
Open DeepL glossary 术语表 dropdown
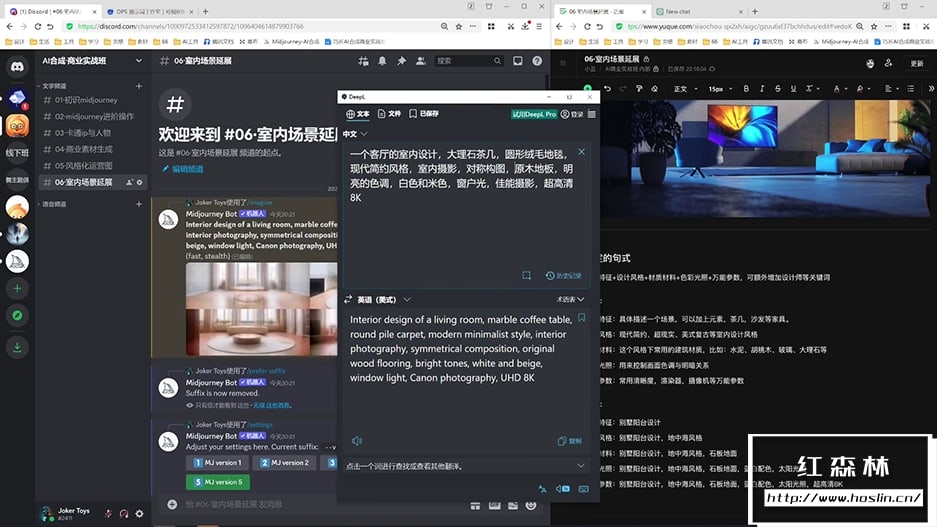coord(570,299)
